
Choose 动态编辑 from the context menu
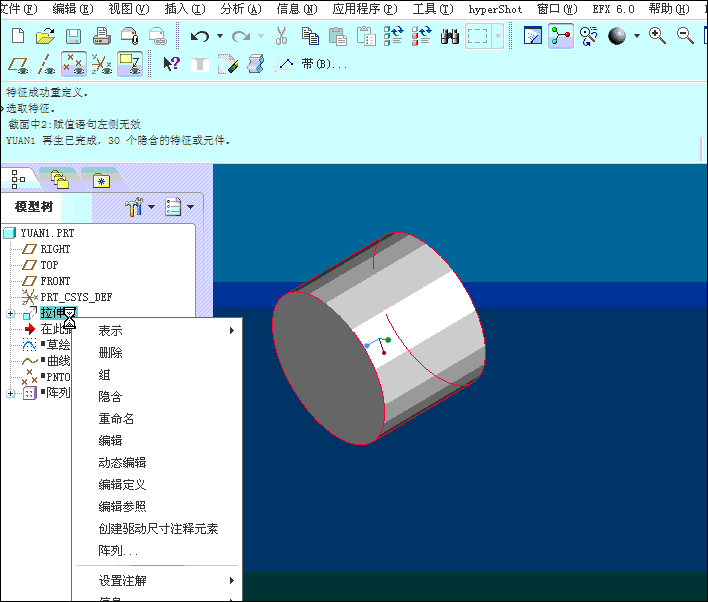(157, 463)
